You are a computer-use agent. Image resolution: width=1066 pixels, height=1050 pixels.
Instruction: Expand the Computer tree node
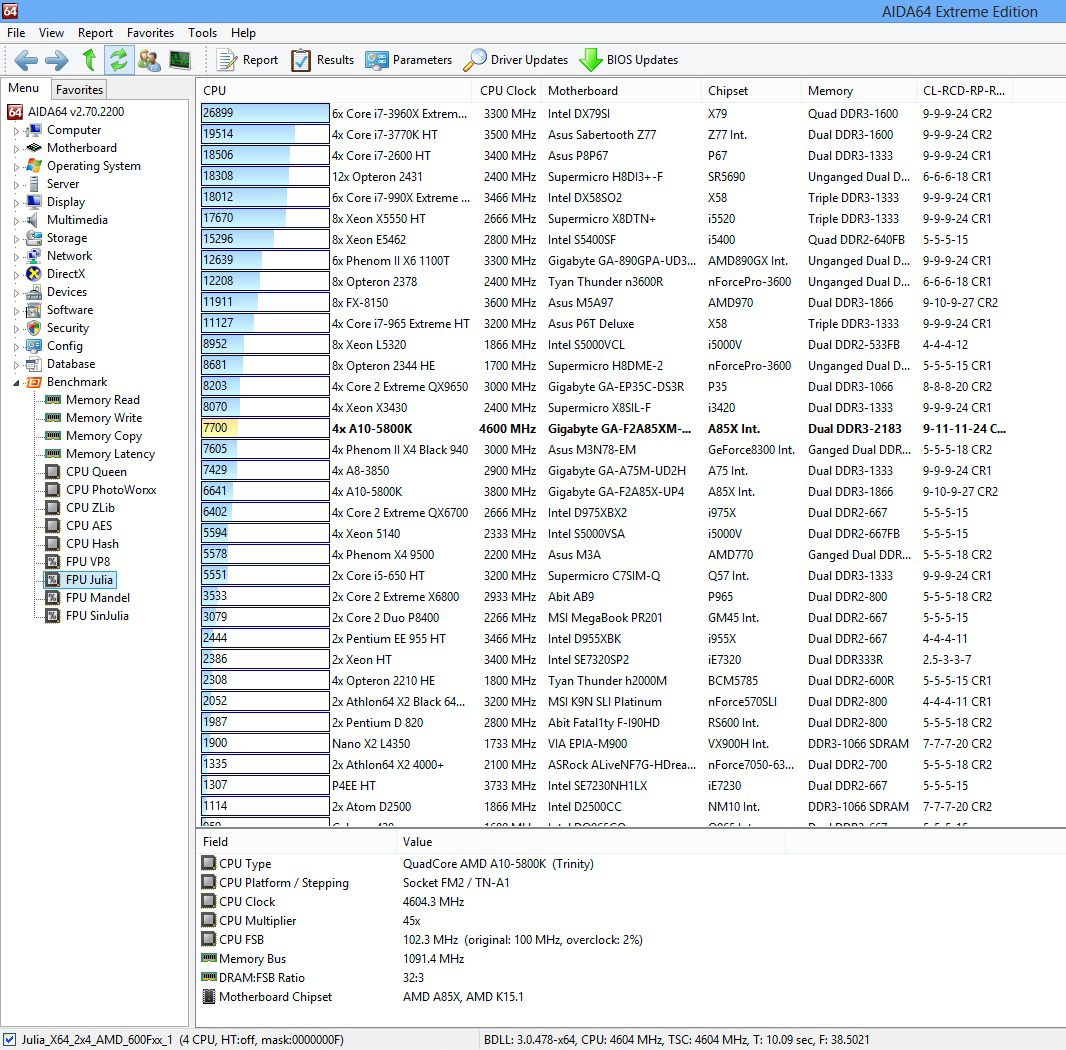16,131
